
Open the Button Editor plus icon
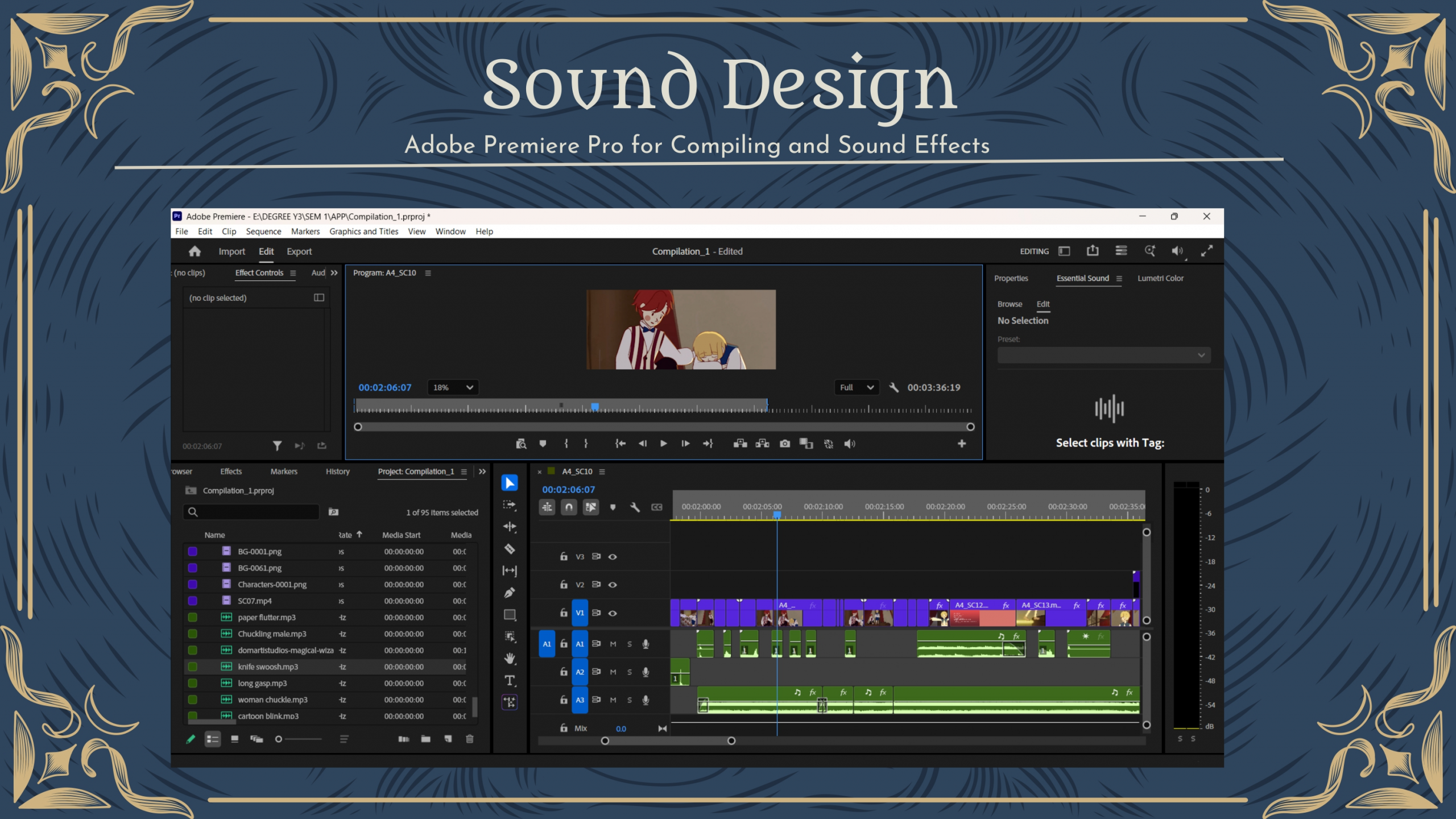point(962,444)
